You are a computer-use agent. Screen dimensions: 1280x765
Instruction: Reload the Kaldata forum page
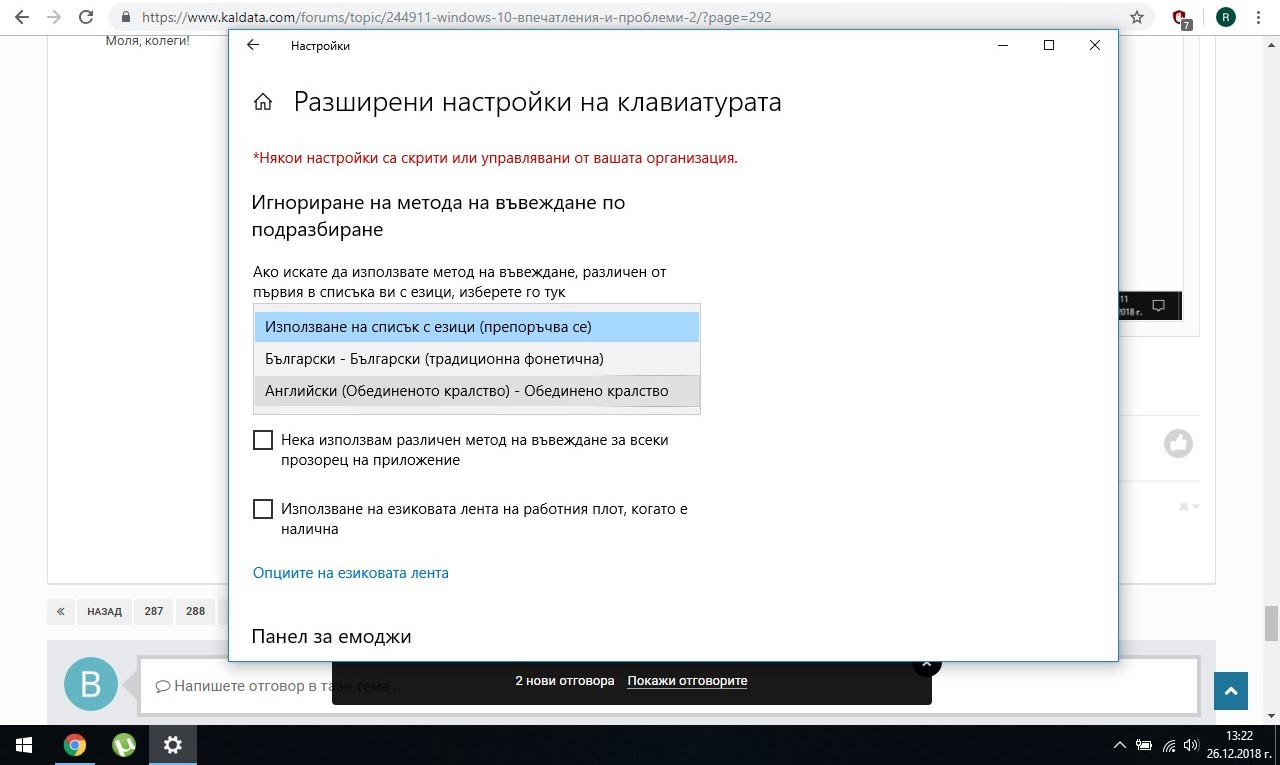[x=86, y=17]
